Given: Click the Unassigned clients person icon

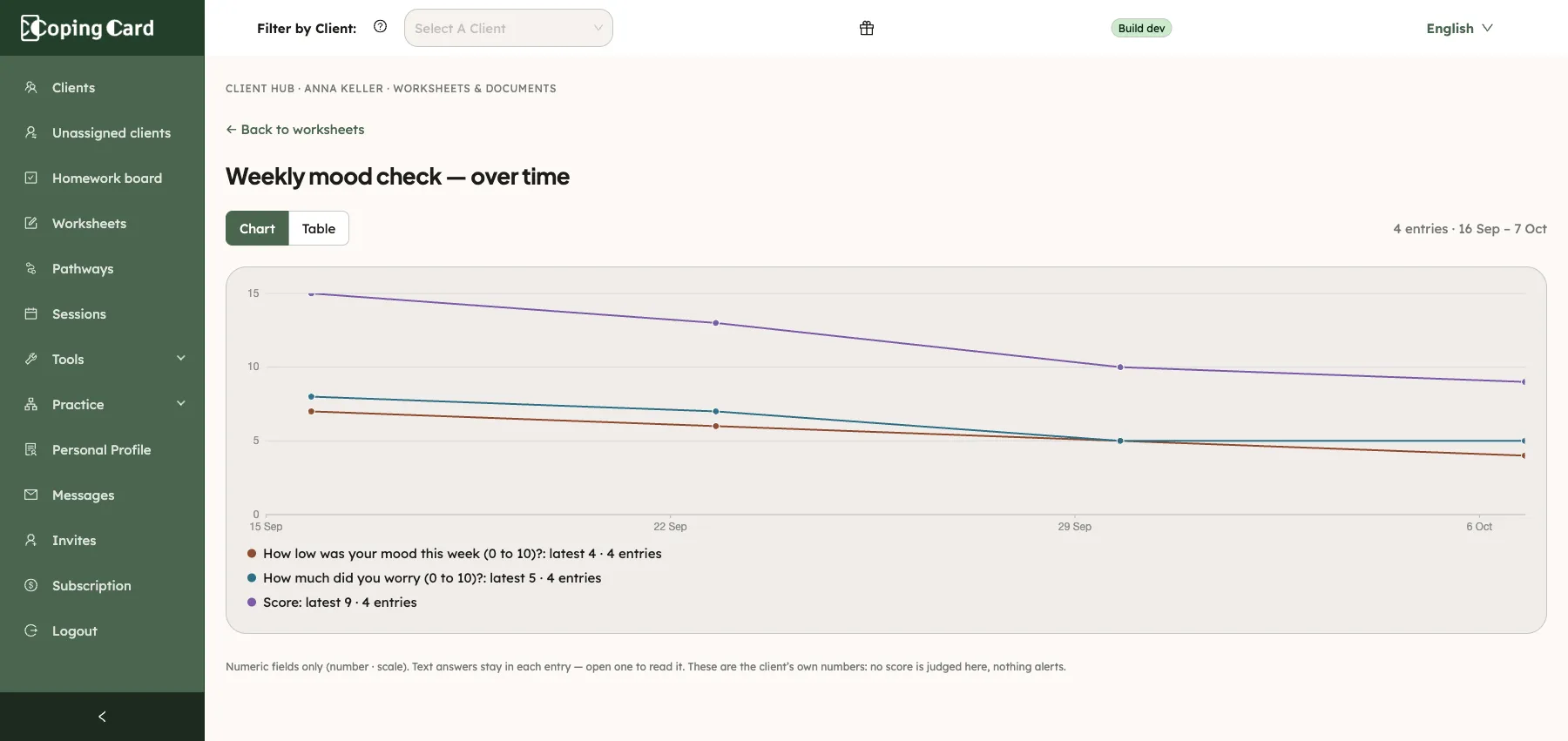Looking at the screenshot, I should [31, 132].
